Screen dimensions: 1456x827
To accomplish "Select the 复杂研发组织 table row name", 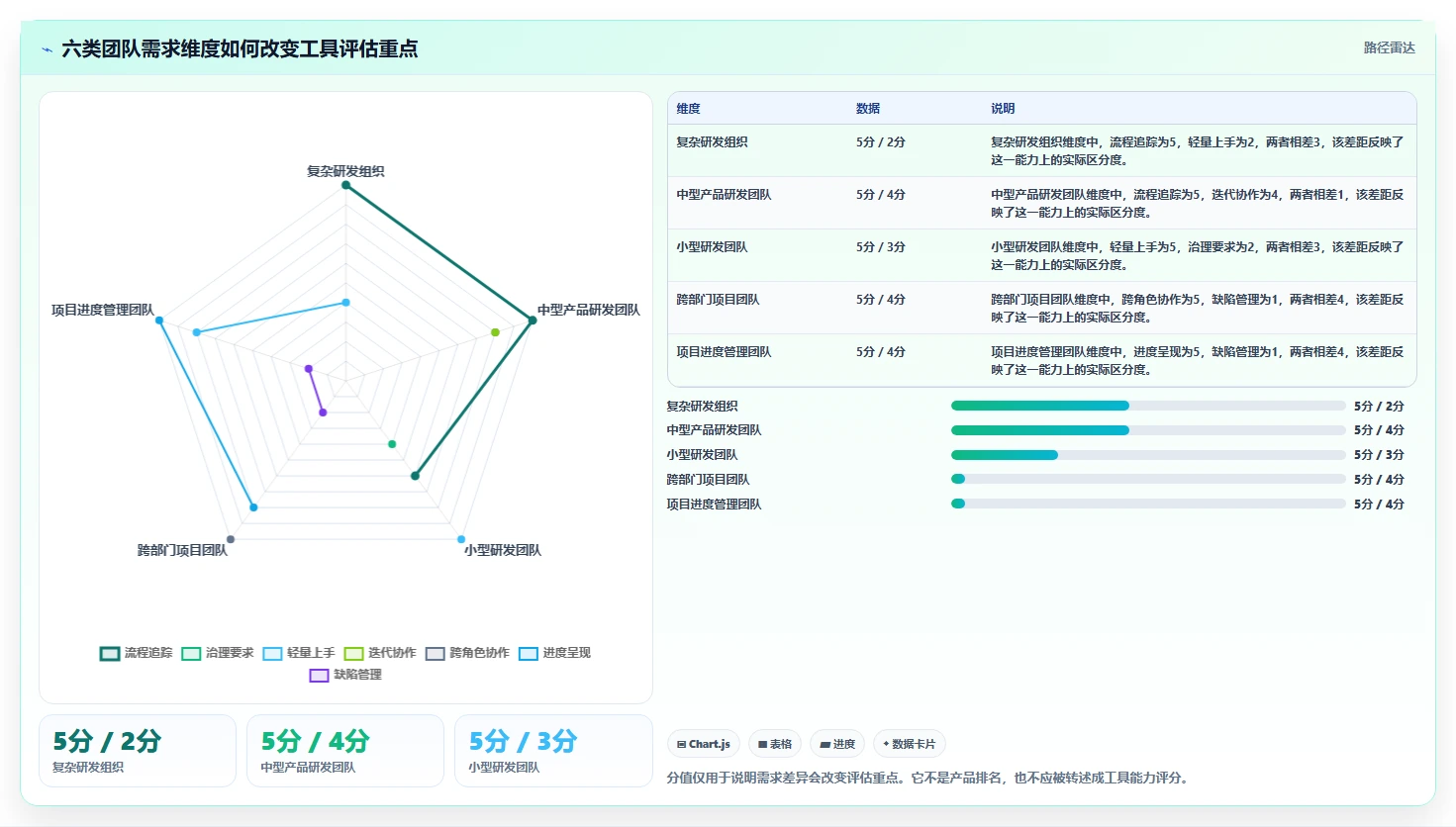I will click(712, 142).
